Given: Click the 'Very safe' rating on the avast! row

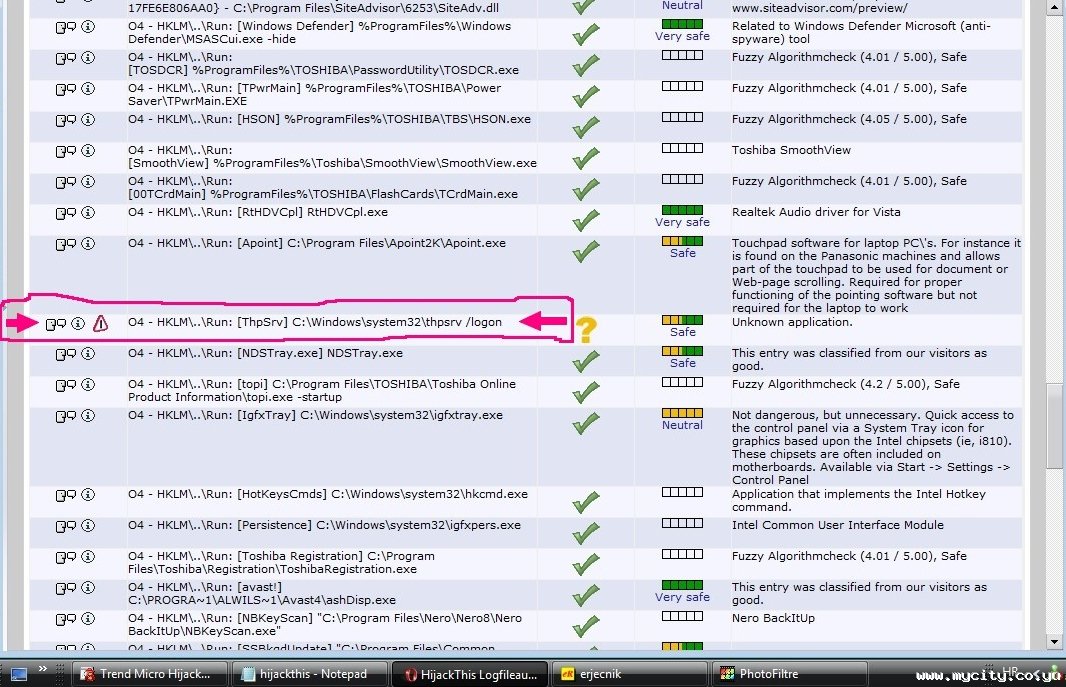Looking at the screenshot, I should [x=682, y=597].
